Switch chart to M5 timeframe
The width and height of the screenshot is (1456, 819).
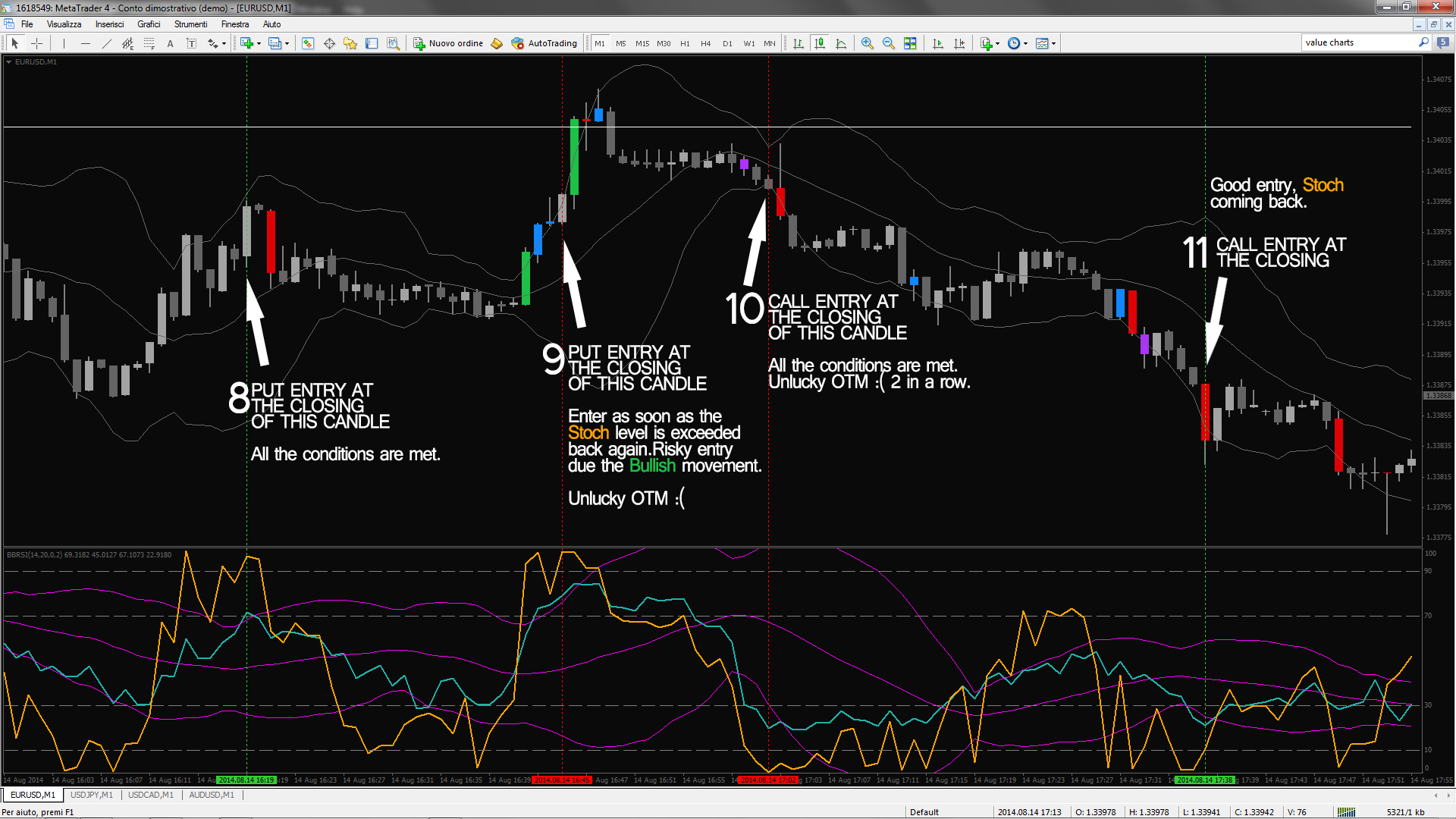point(621,43)
